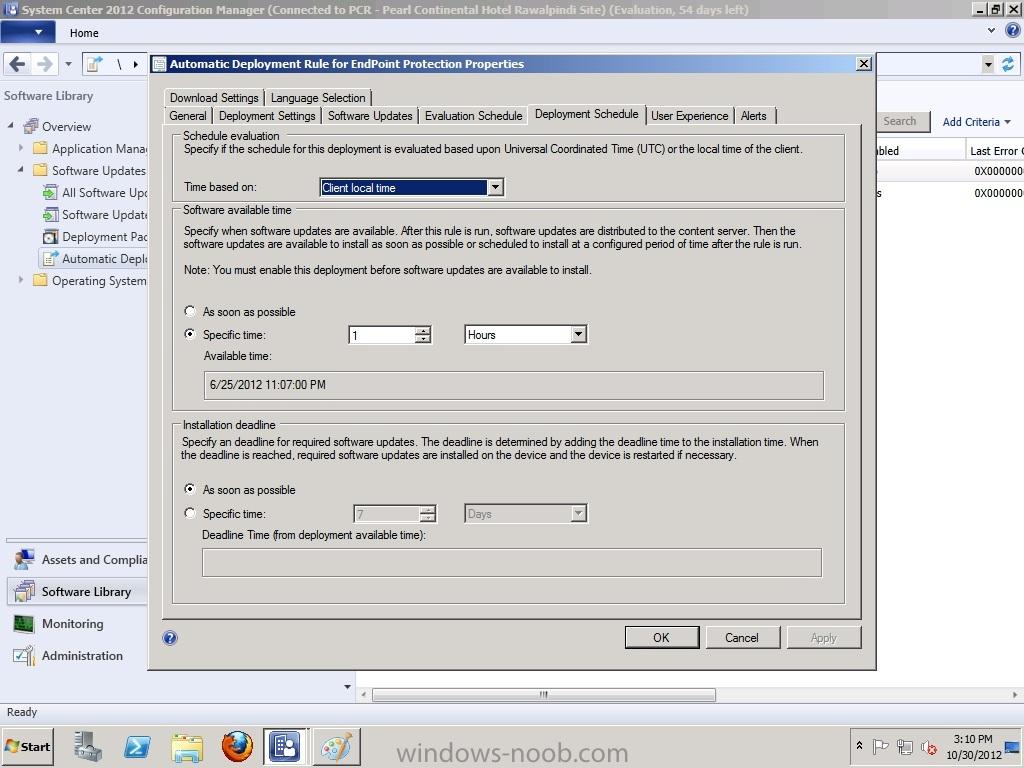The height and width of the screenshot is (768, 1024).
Task: Click the Software Updates folder icon
Action: coord(40,170)
